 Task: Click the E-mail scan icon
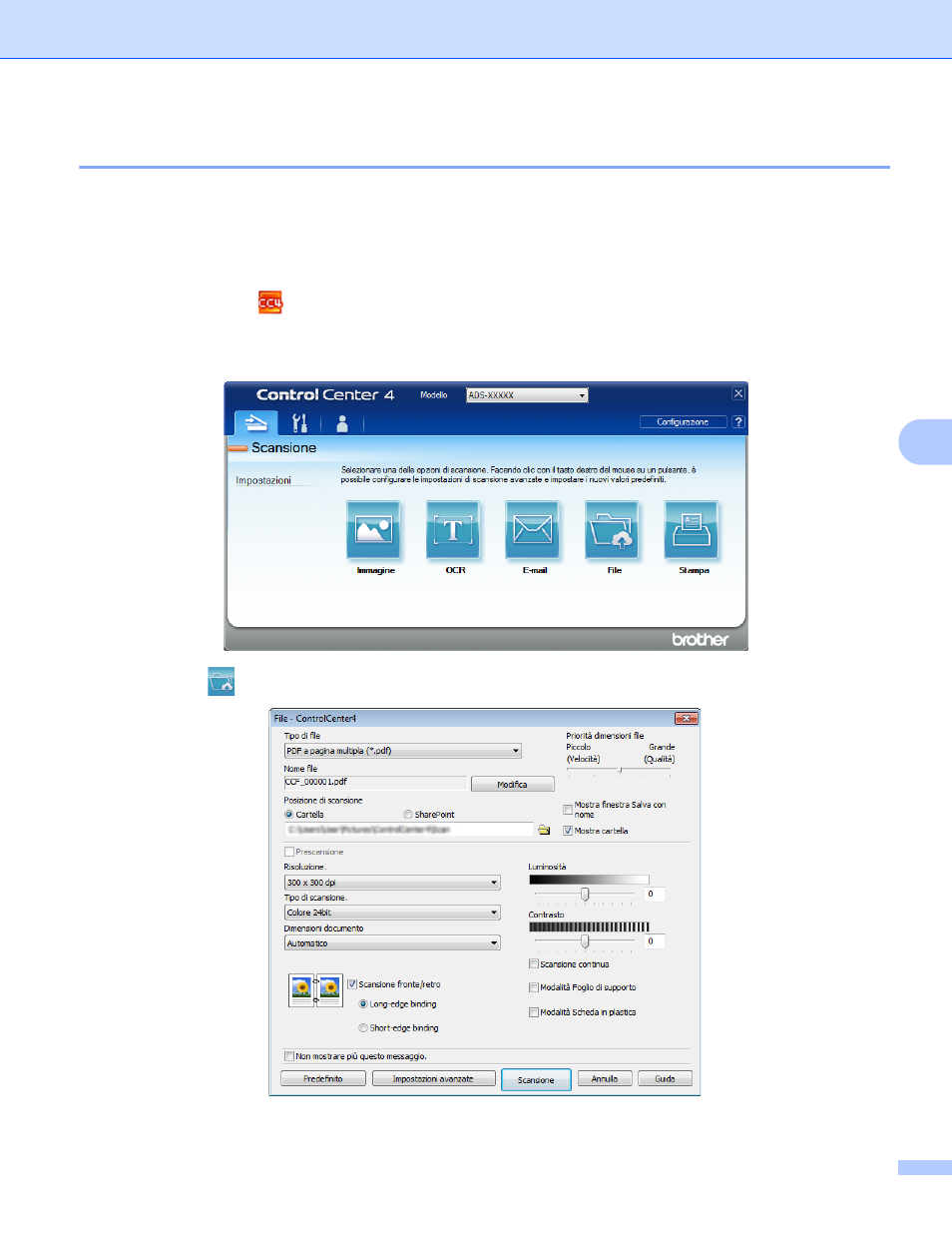coord(533,529)
